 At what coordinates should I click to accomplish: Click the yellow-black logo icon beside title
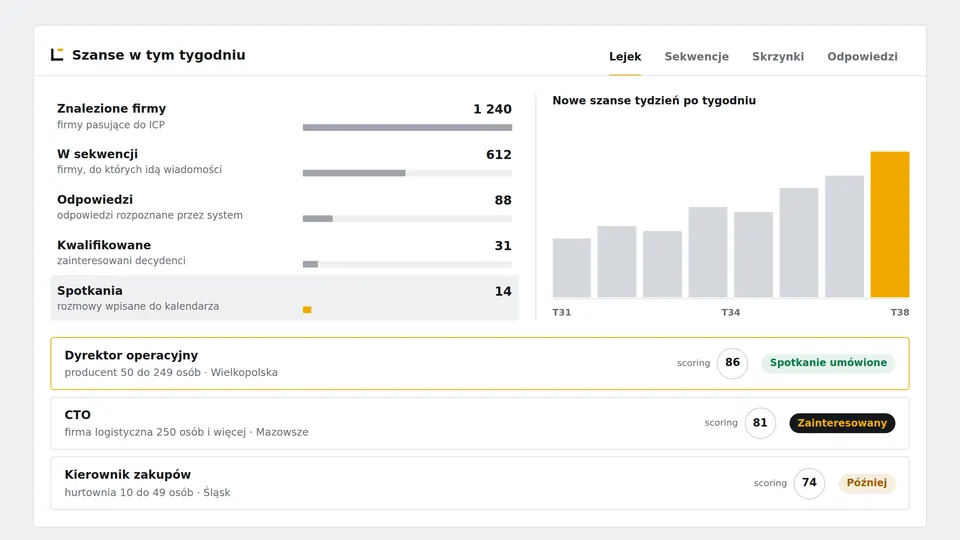pos(57,54)
